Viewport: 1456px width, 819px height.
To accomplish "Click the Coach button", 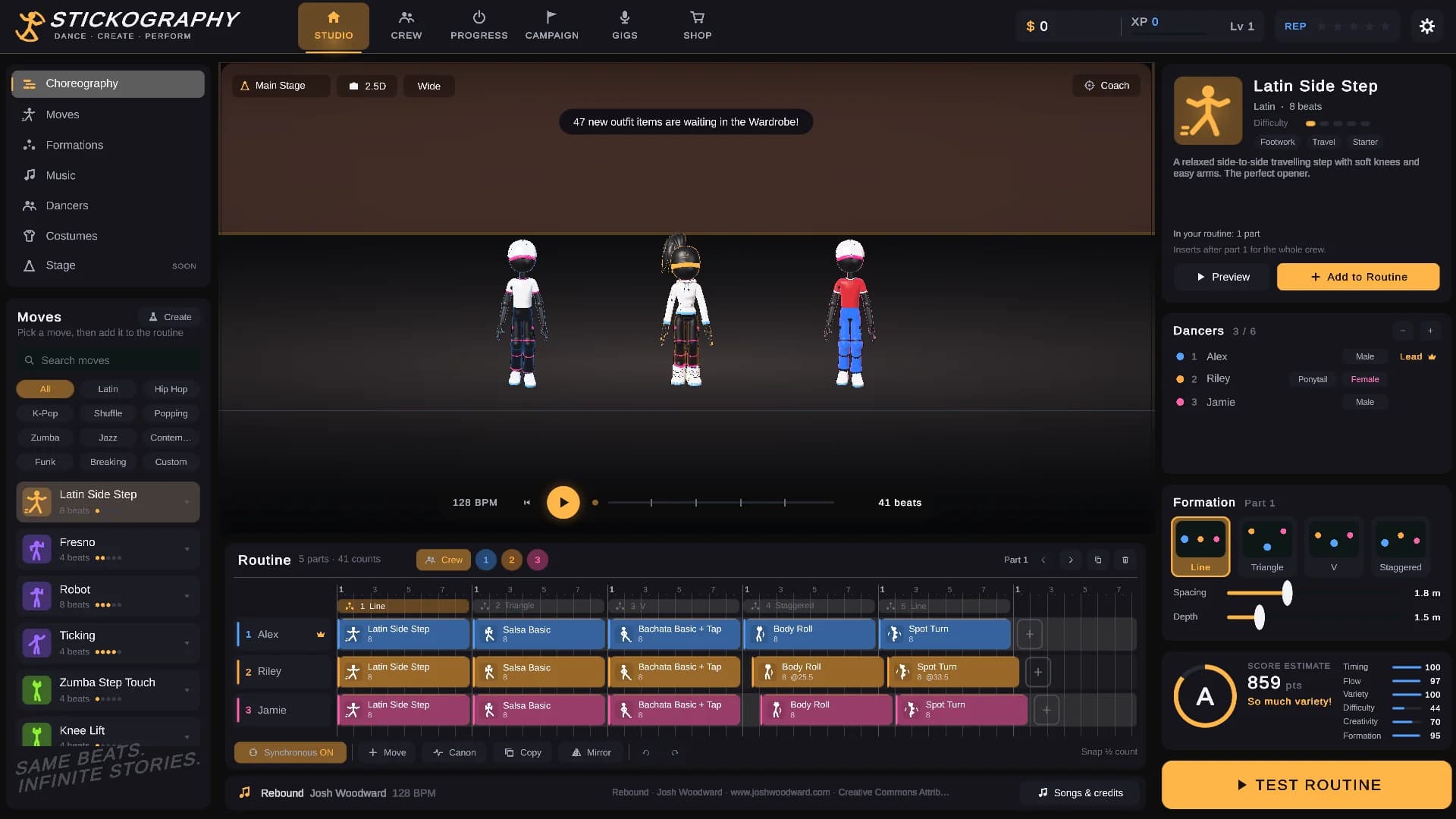I will point(1106,86).
